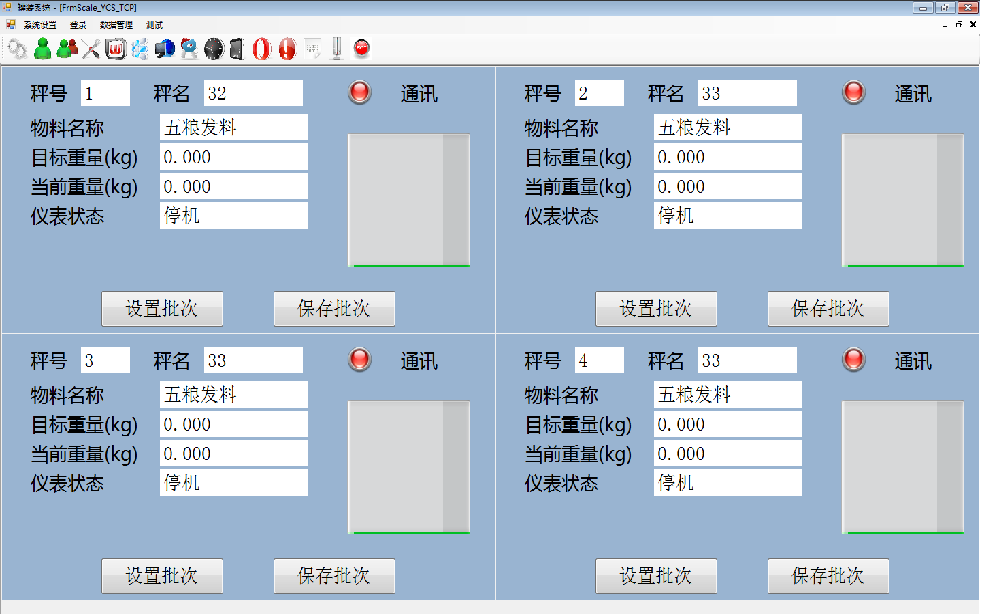Click the 通讯 status light for scale 1

click(359, 92)
